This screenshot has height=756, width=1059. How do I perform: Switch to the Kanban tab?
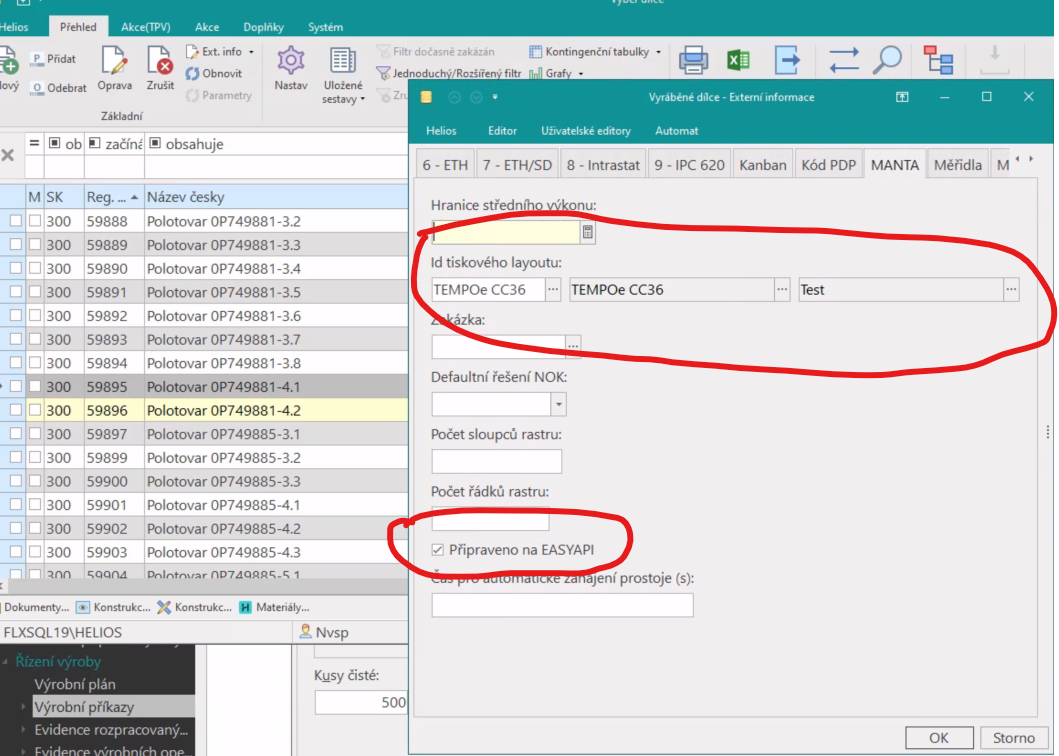coord(763,165)
